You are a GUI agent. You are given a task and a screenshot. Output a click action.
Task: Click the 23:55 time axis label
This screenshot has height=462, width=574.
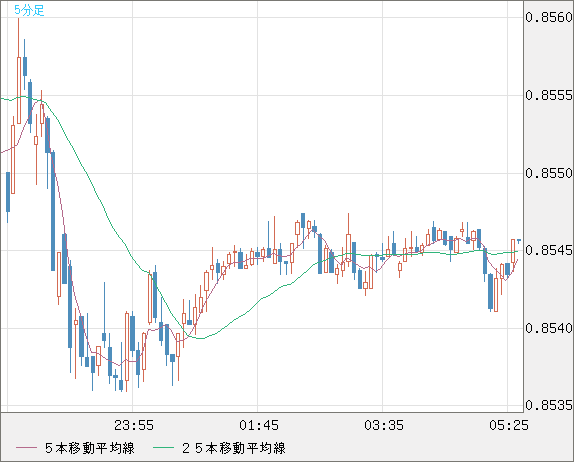(134, 425)
